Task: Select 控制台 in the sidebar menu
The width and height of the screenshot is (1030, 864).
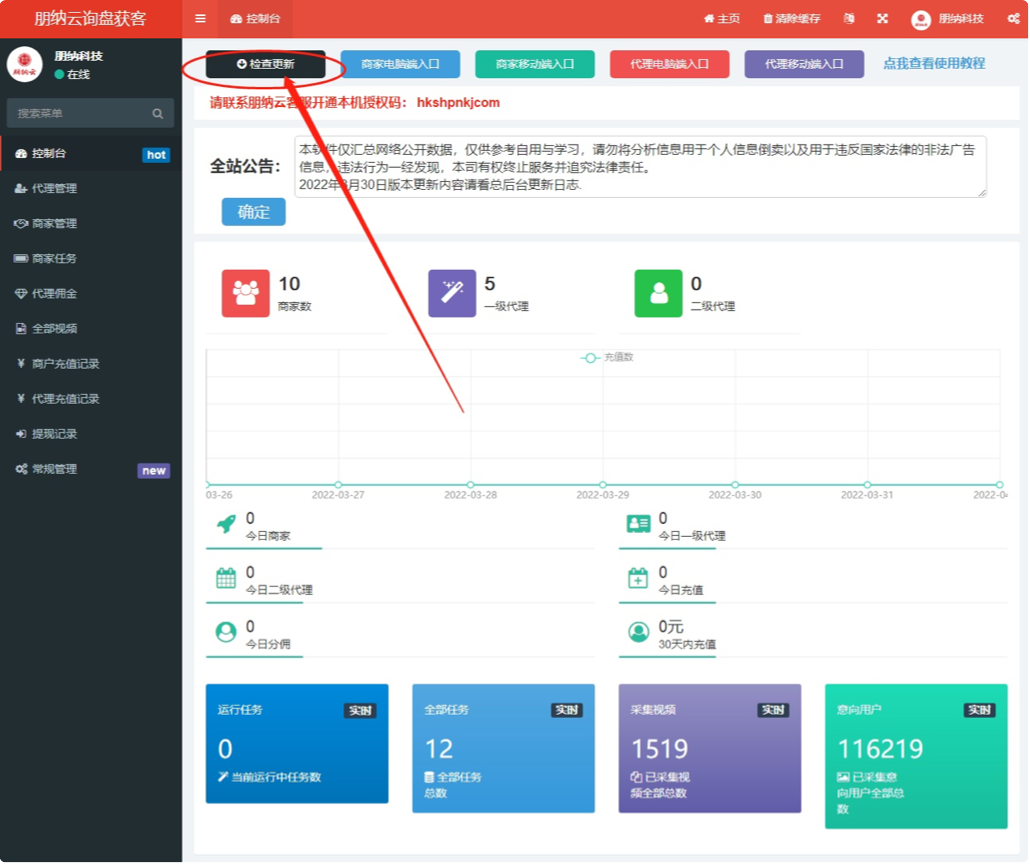Action: point(91,154)
